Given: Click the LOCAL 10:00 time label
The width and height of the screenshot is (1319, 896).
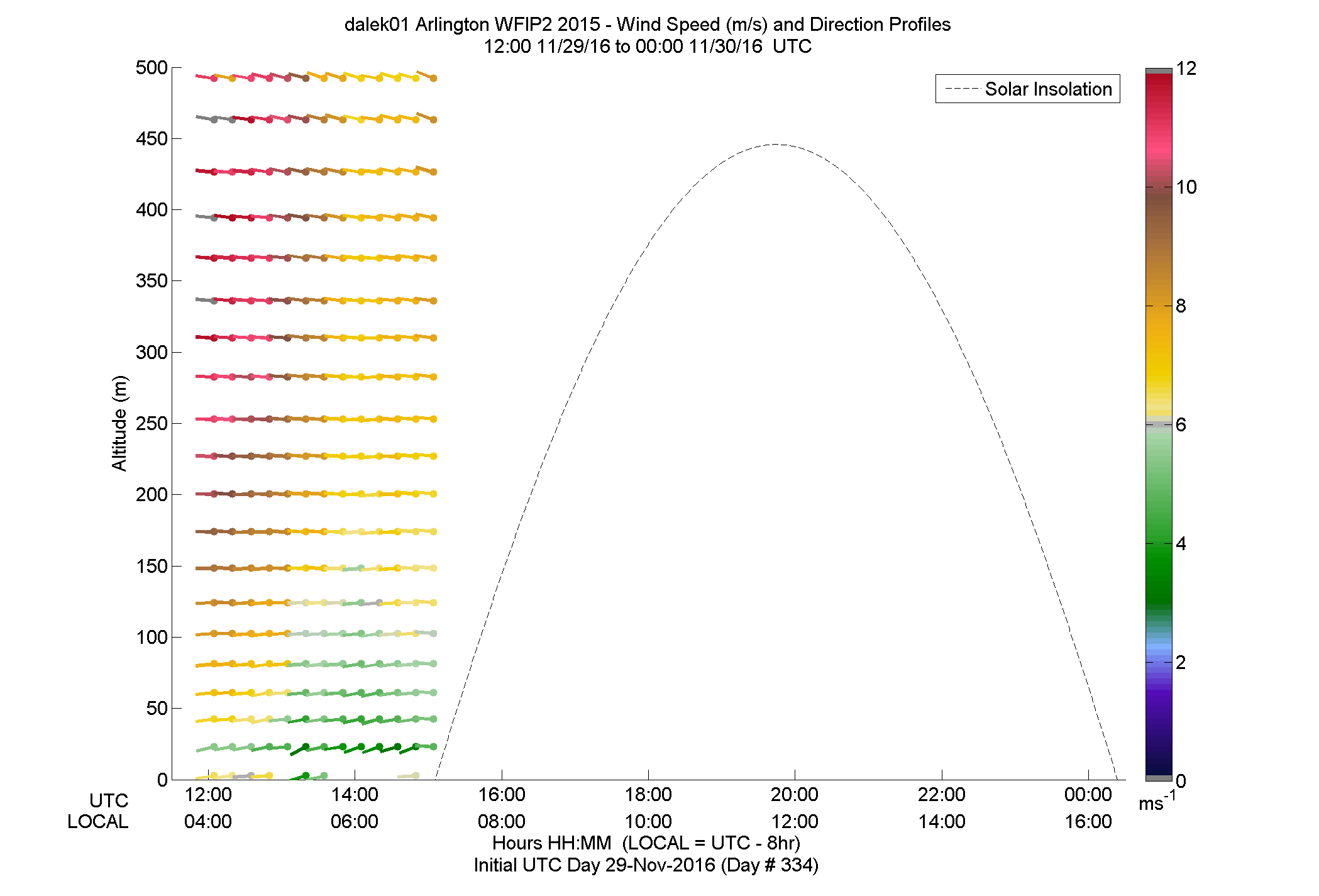Looking at the screenshot, I should (x=648, y=822).
